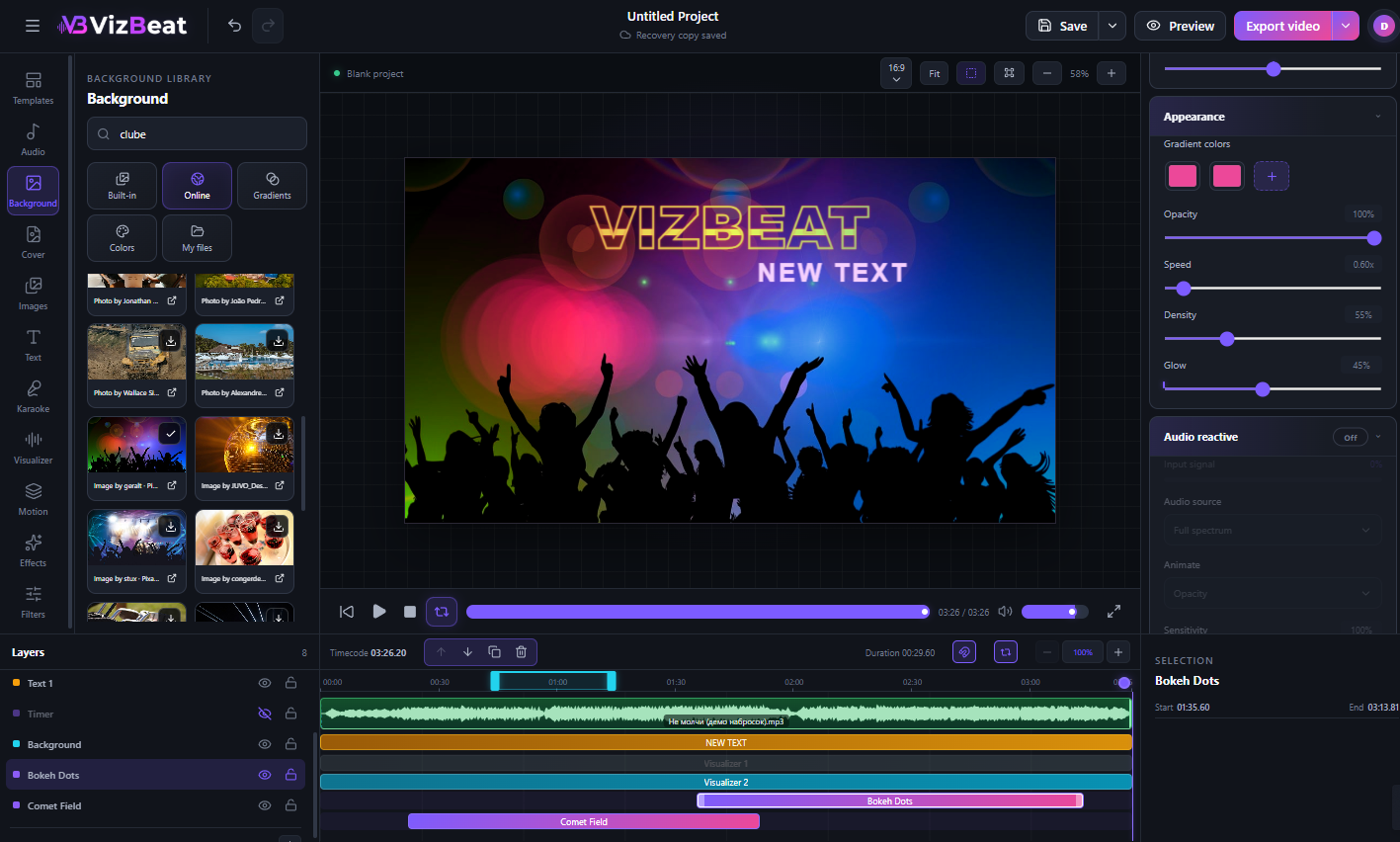This screenshot has height=842, width=1400.
Task: Click the fullscreen canvas icon in toolbar
Action: click(1009, 73)
